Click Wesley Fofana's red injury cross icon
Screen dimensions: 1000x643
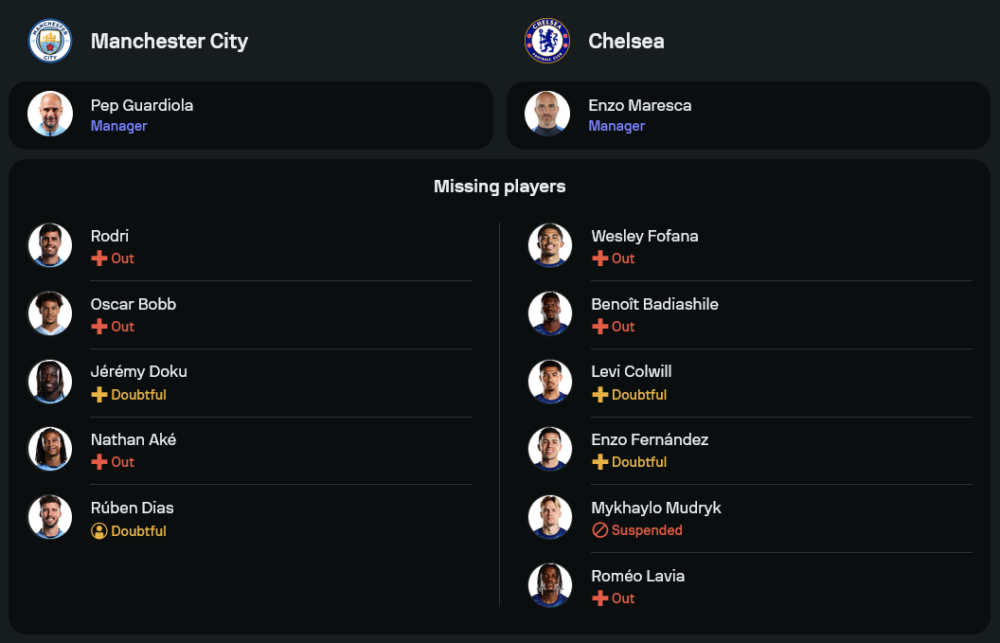(x=600, y=258)
